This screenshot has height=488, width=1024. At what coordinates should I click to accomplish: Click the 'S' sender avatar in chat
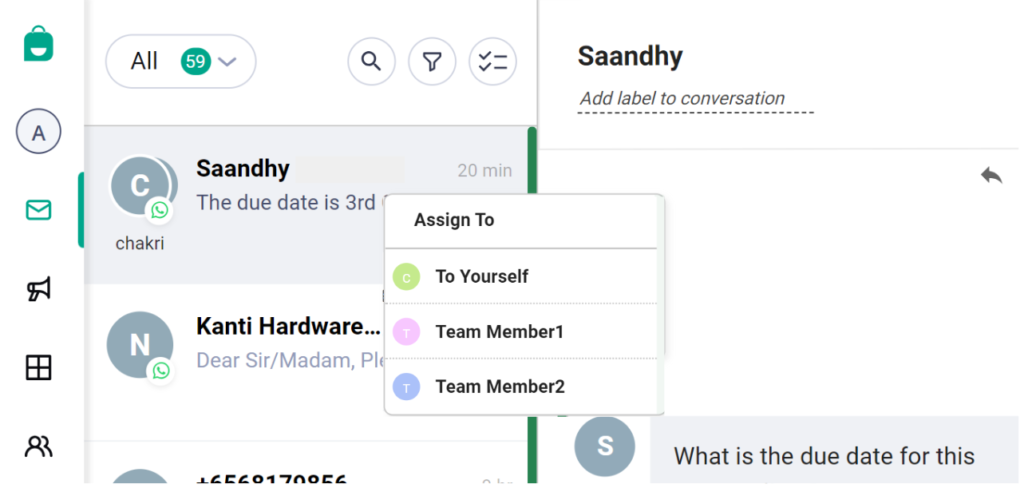click(604, 446)
